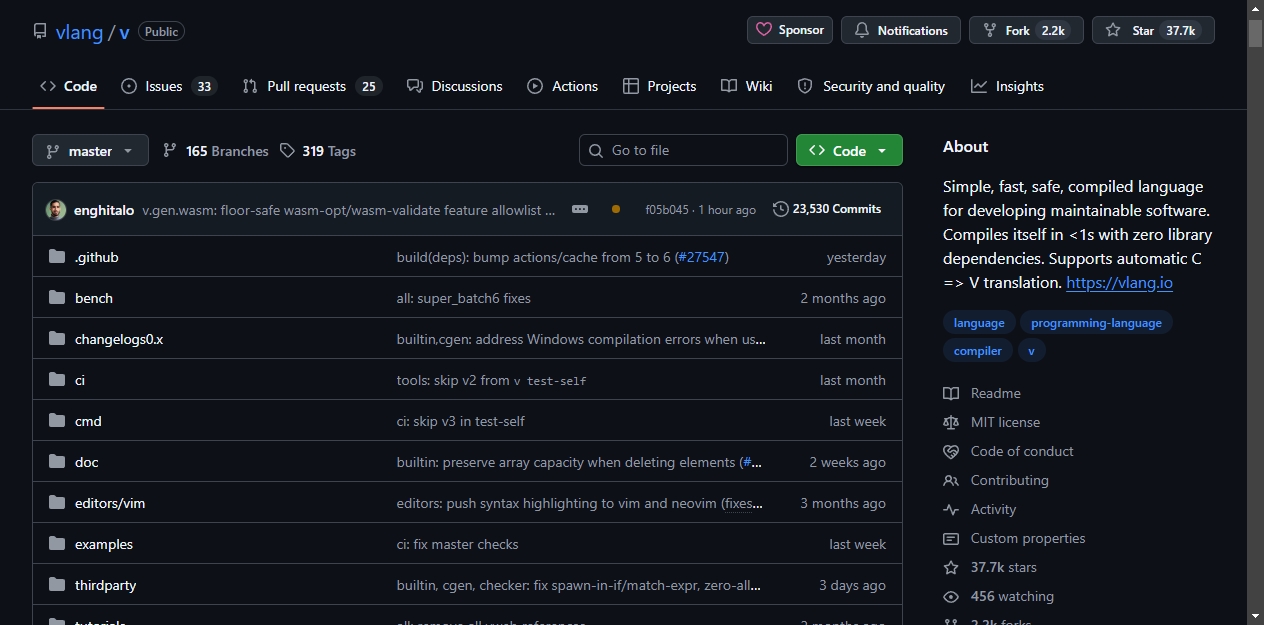
Task: Click the #27547 pull request link
Action: [x=702, y=257]
